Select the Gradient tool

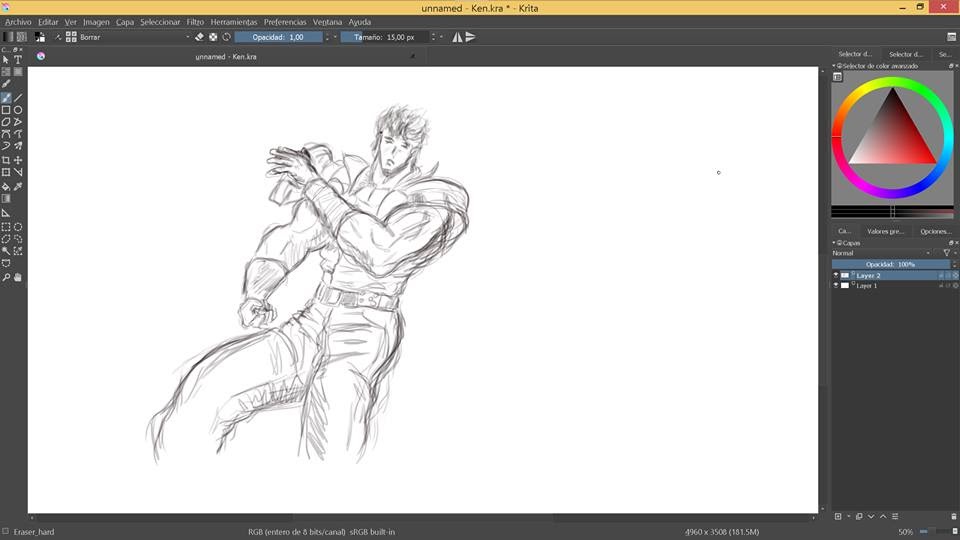pyautogui.click(x=6, y=199)
